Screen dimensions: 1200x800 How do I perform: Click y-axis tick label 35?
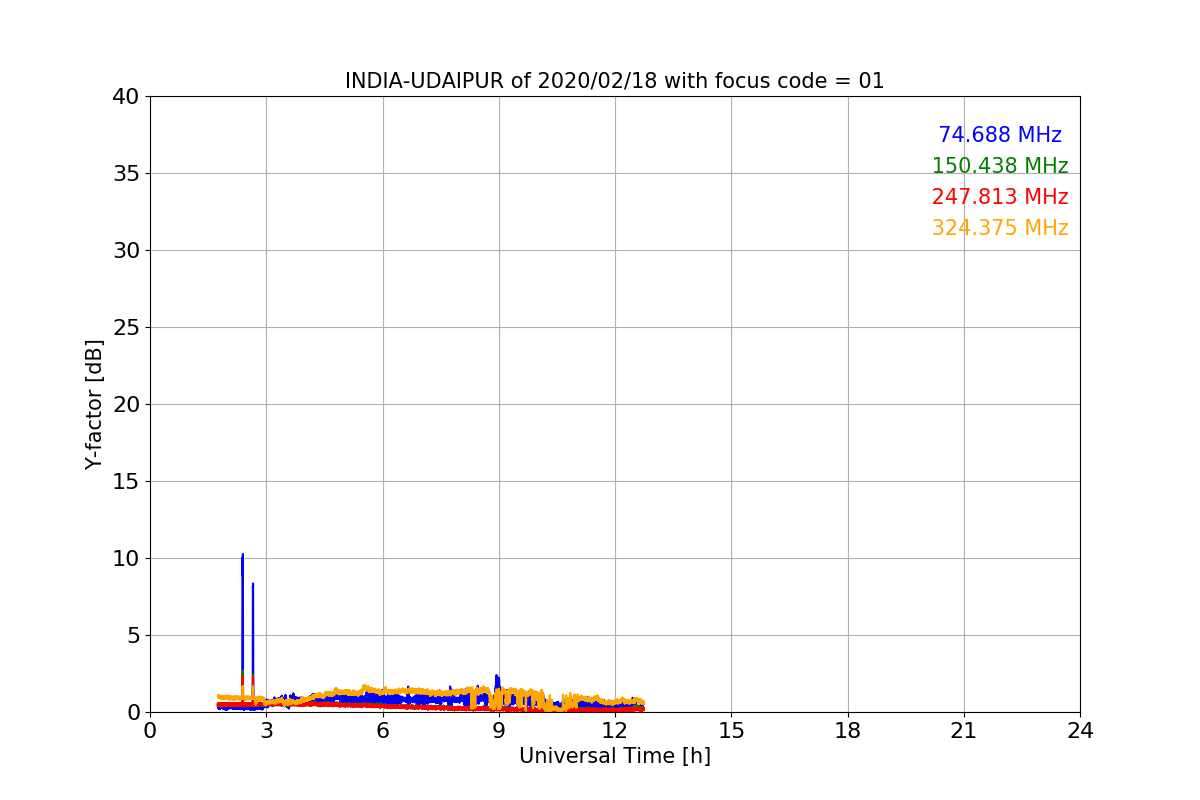point(126,174)
